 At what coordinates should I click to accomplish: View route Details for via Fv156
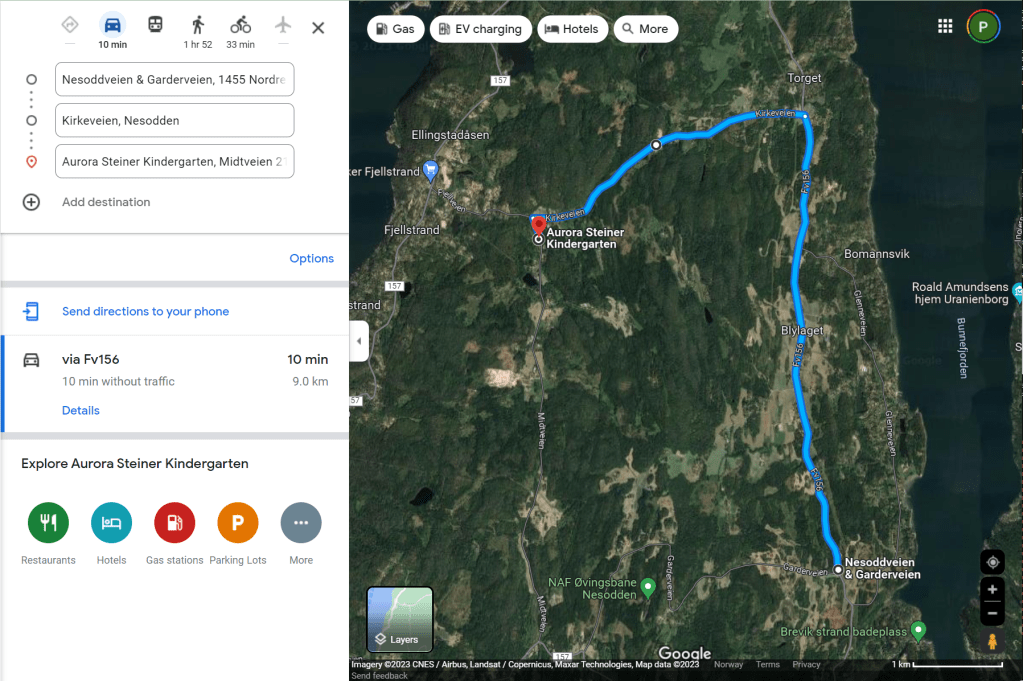(81, 410)
